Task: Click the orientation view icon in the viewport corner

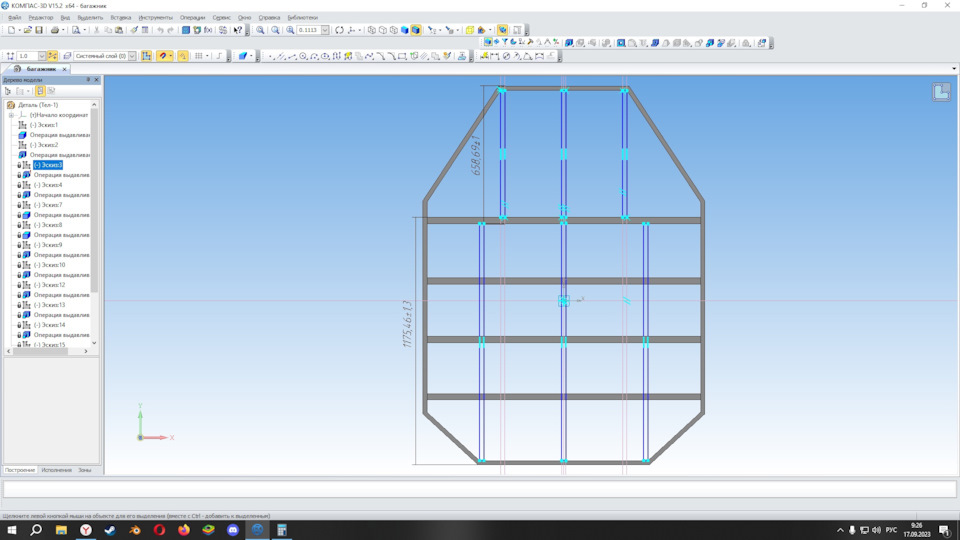Action: coord(941,92)
